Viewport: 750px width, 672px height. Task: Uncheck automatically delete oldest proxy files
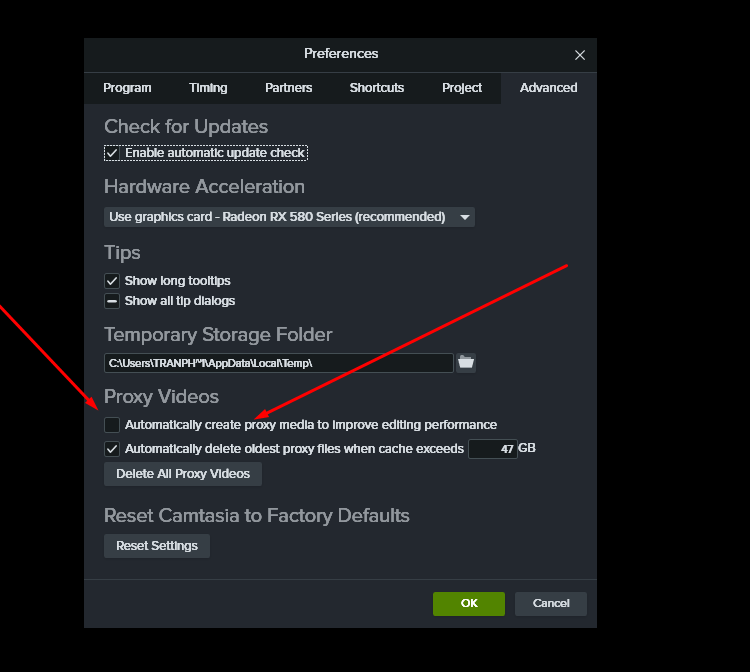coord(112,449)
